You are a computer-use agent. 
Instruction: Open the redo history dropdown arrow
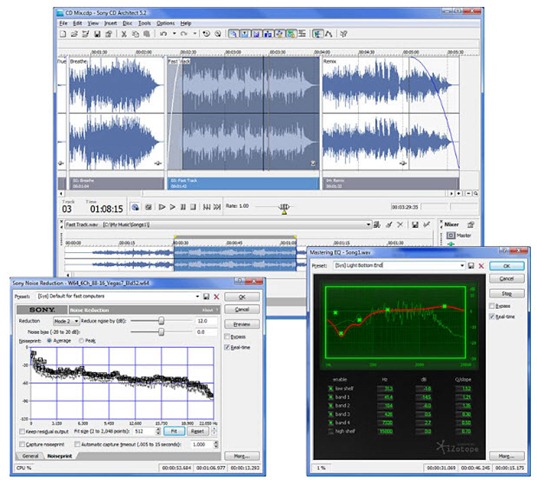click(x=195, y=34)
